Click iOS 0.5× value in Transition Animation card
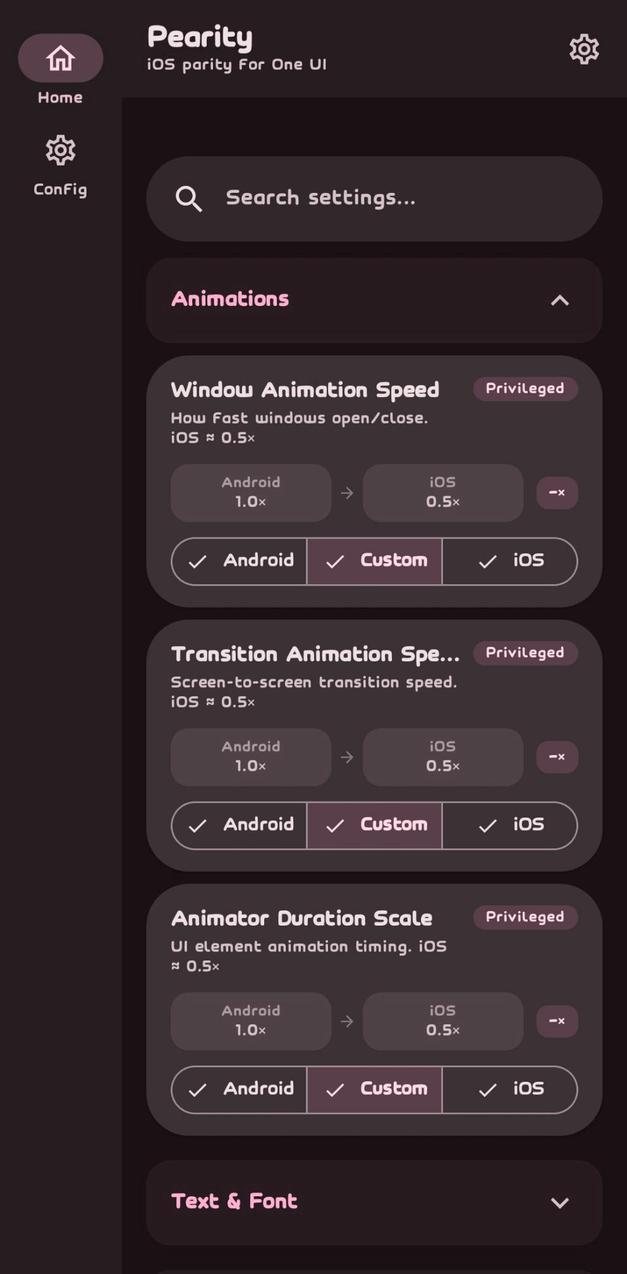The height and width of the screenshot is (1274, 627). click(x=443, y=757)
